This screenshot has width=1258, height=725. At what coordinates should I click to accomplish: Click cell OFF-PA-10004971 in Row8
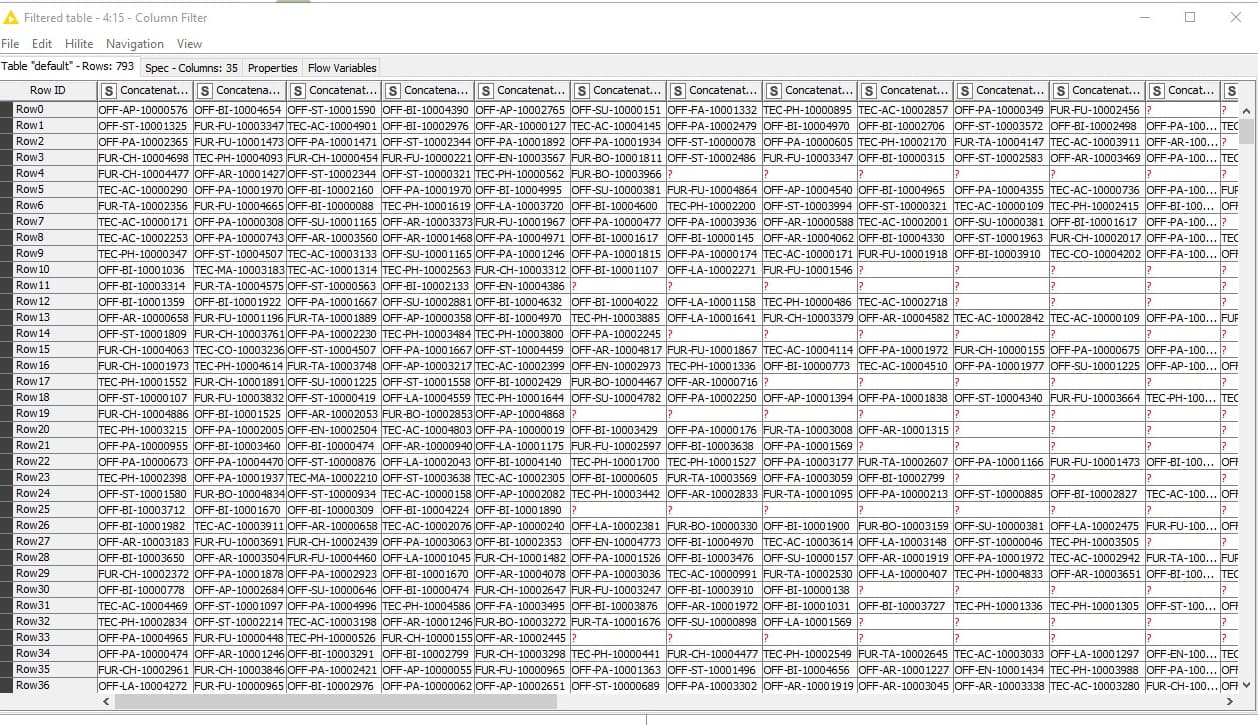coord(521,238)
